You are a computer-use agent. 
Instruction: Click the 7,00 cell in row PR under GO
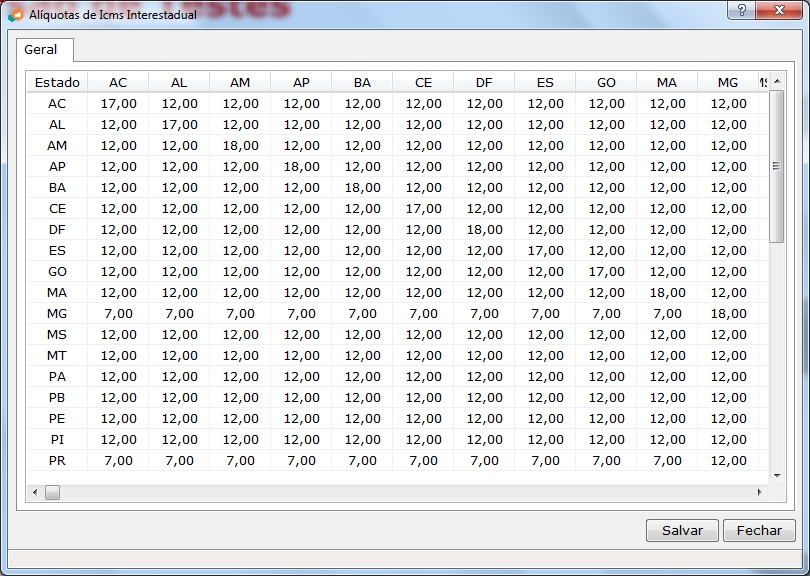pyautogui.click(x=606, y=460)
